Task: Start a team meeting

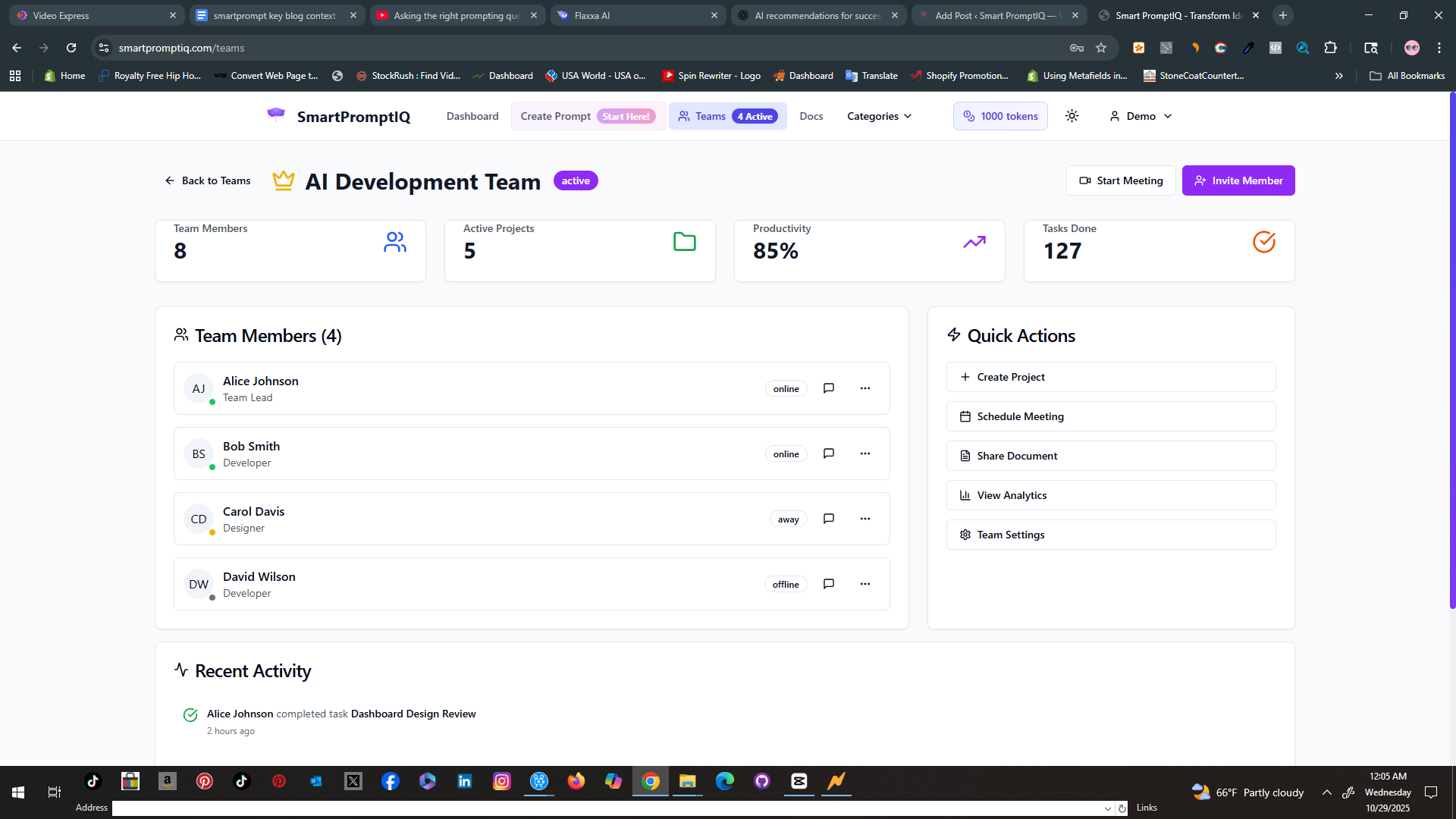Action: pos(1121,180)
